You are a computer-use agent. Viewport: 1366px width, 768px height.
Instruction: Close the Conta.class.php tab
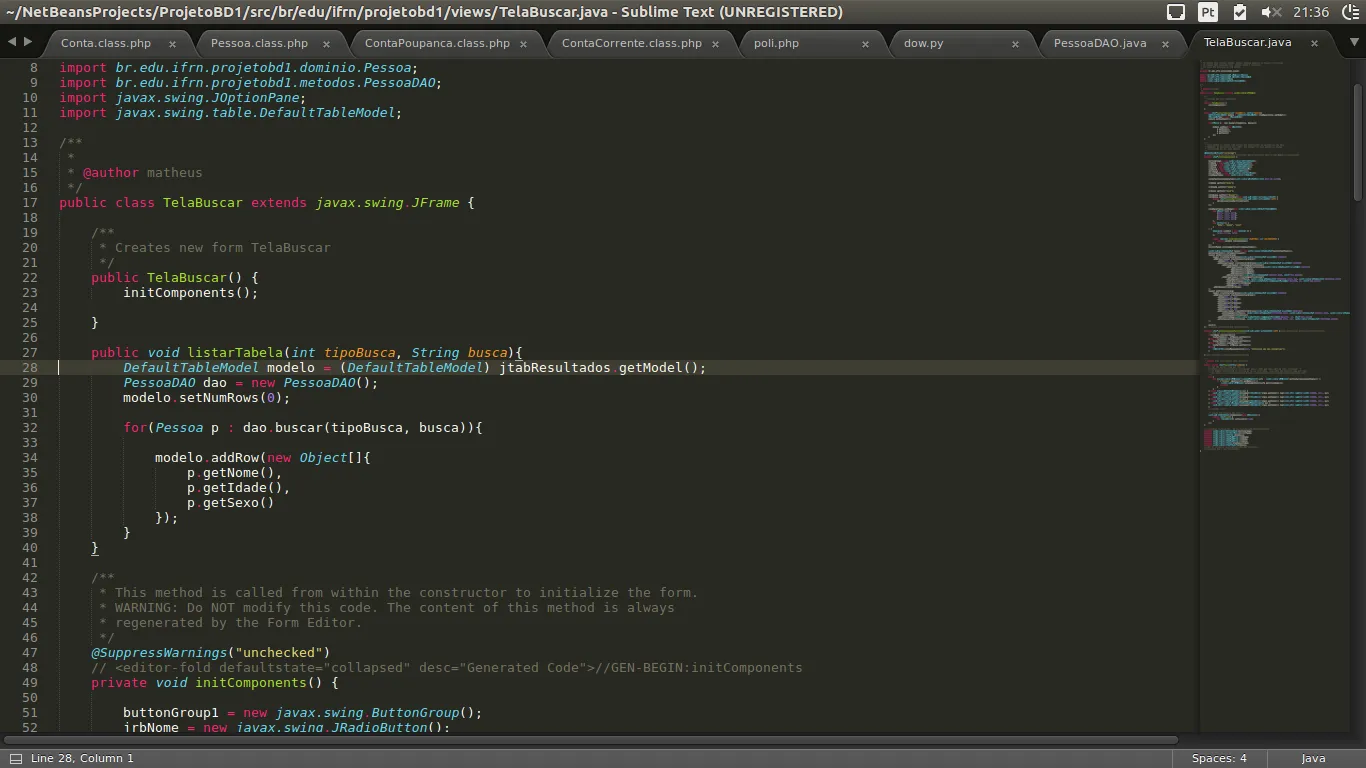pos(172,44)
